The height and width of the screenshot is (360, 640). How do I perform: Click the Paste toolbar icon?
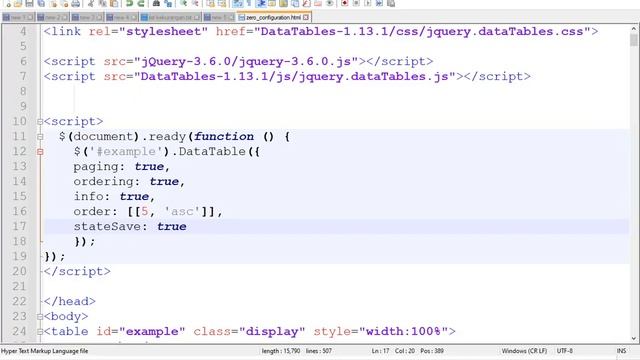(114, 4)
